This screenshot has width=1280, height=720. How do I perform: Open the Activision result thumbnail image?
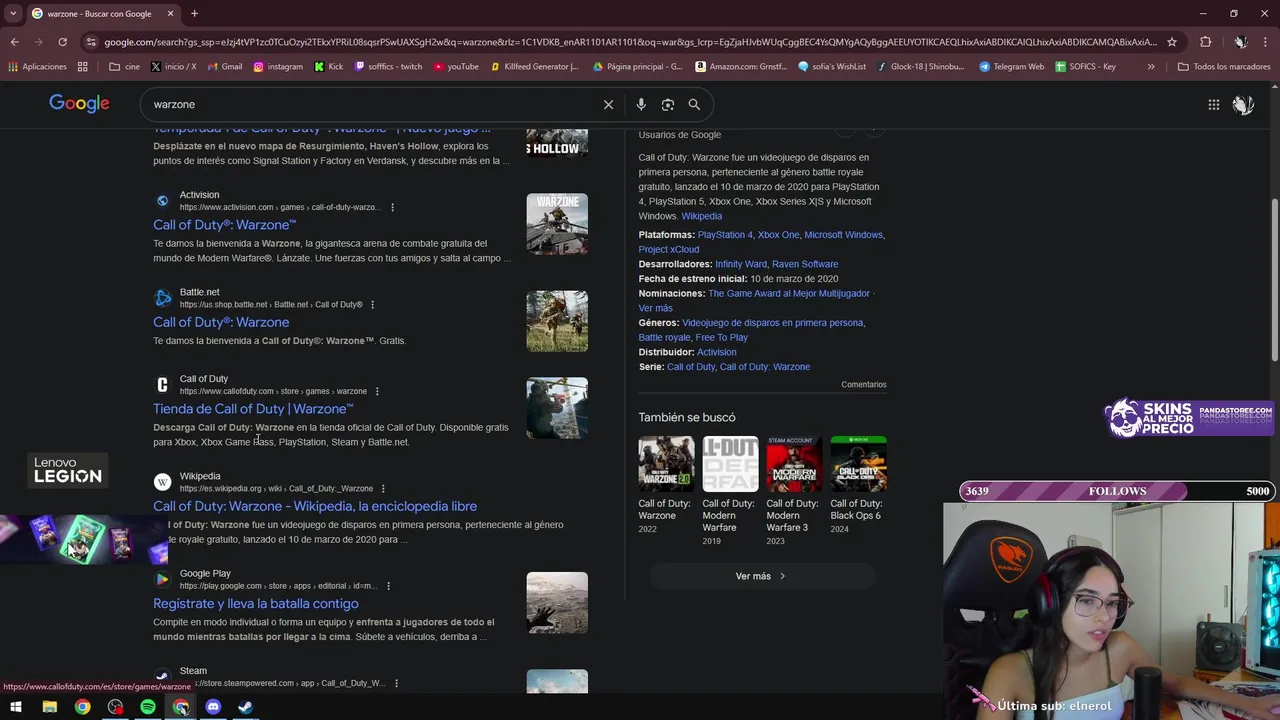pyautogui.click(x=557, y=224)
